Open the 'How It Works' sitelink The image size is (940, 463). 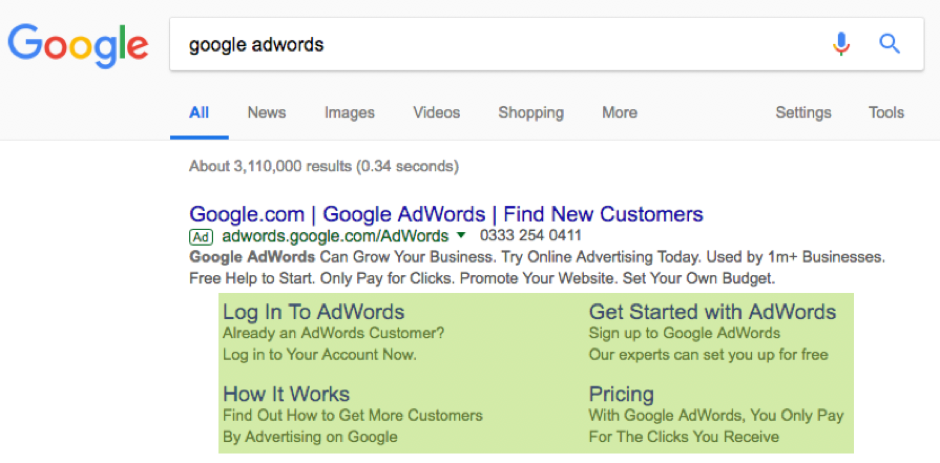coord(286,394)
